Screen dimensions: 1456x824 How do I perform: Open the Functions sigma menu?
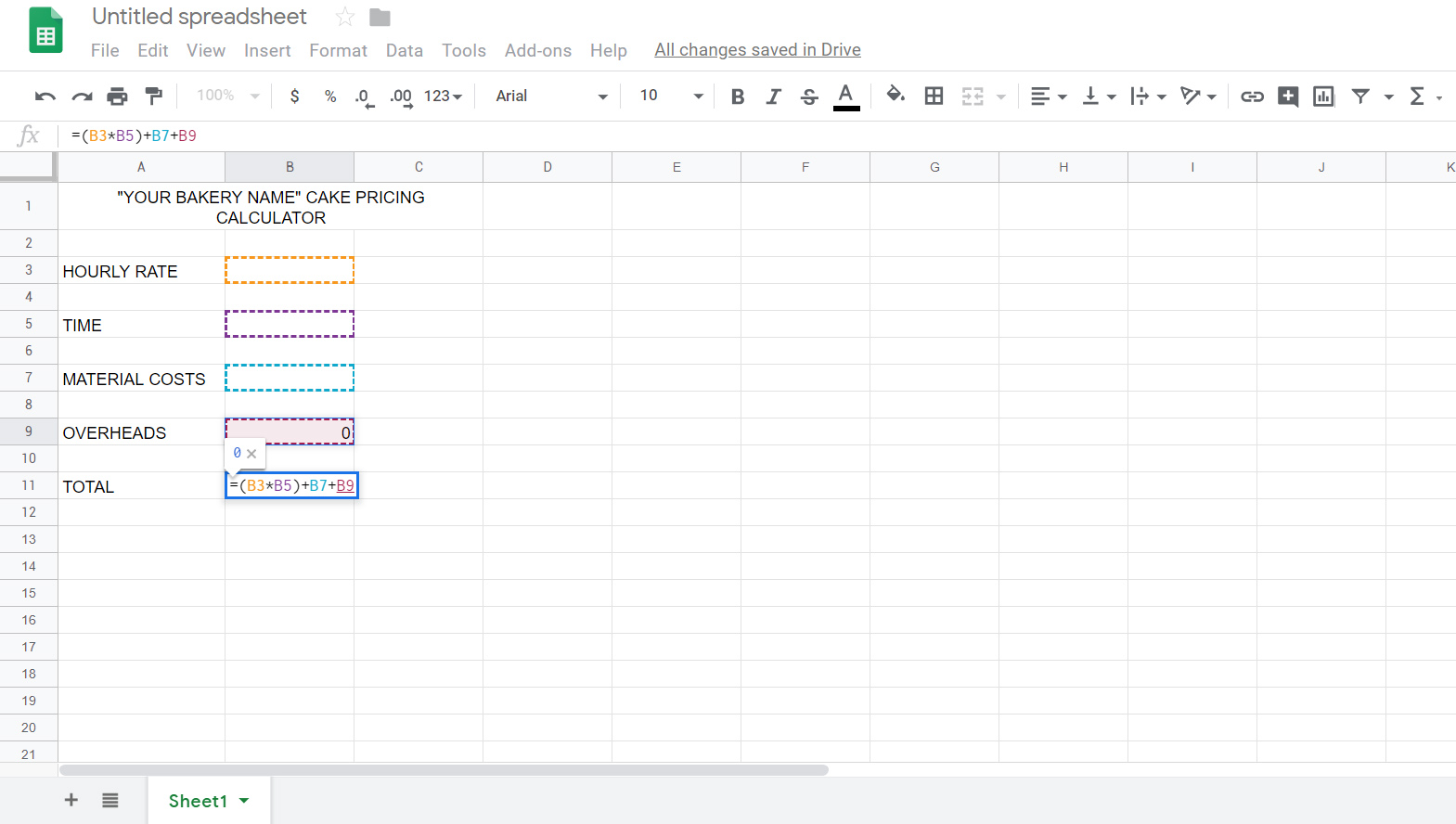click(1417, 96)
